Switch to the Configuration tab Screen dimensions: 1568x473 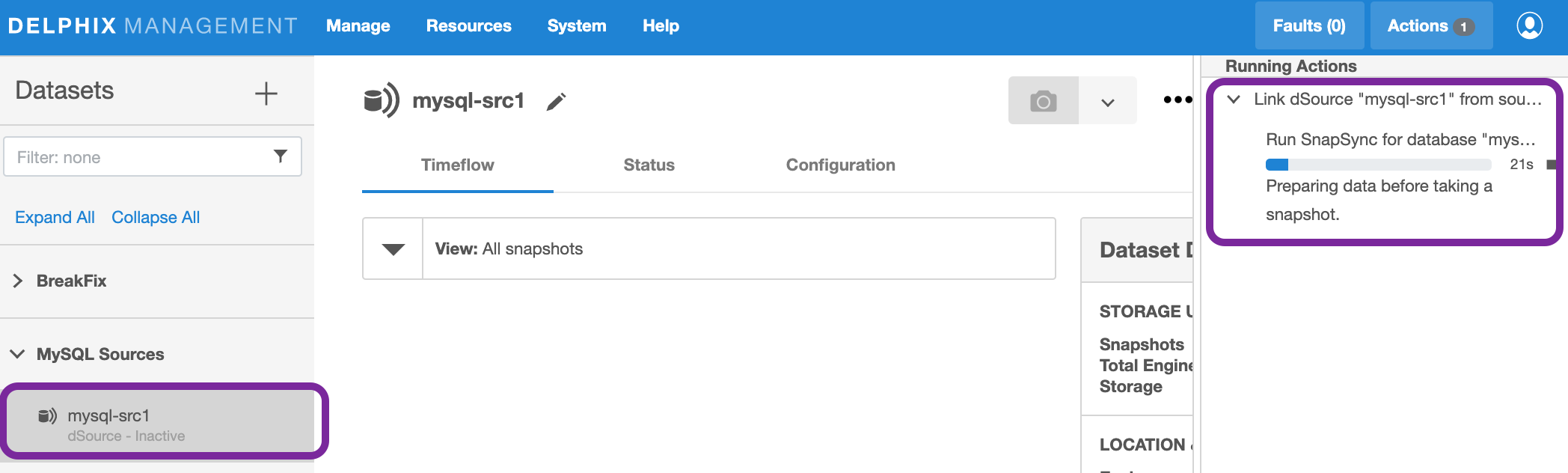click(x=840, y=165)
